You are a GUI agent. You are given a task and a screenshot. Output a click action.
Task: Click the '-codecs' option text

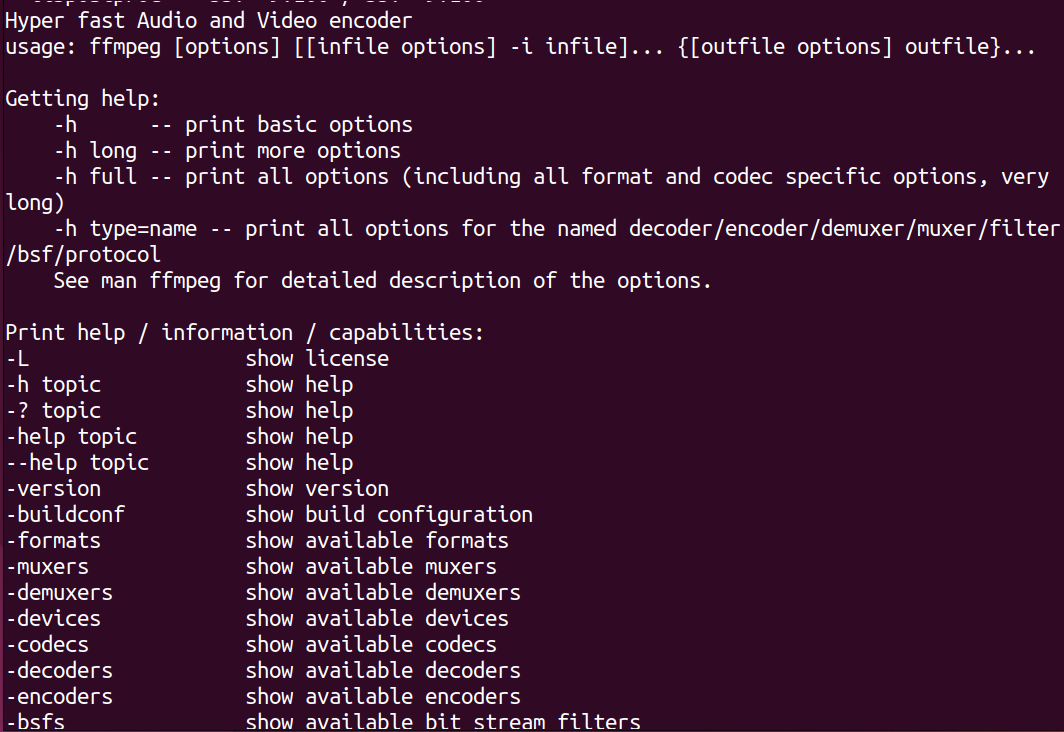click(48, 645)
